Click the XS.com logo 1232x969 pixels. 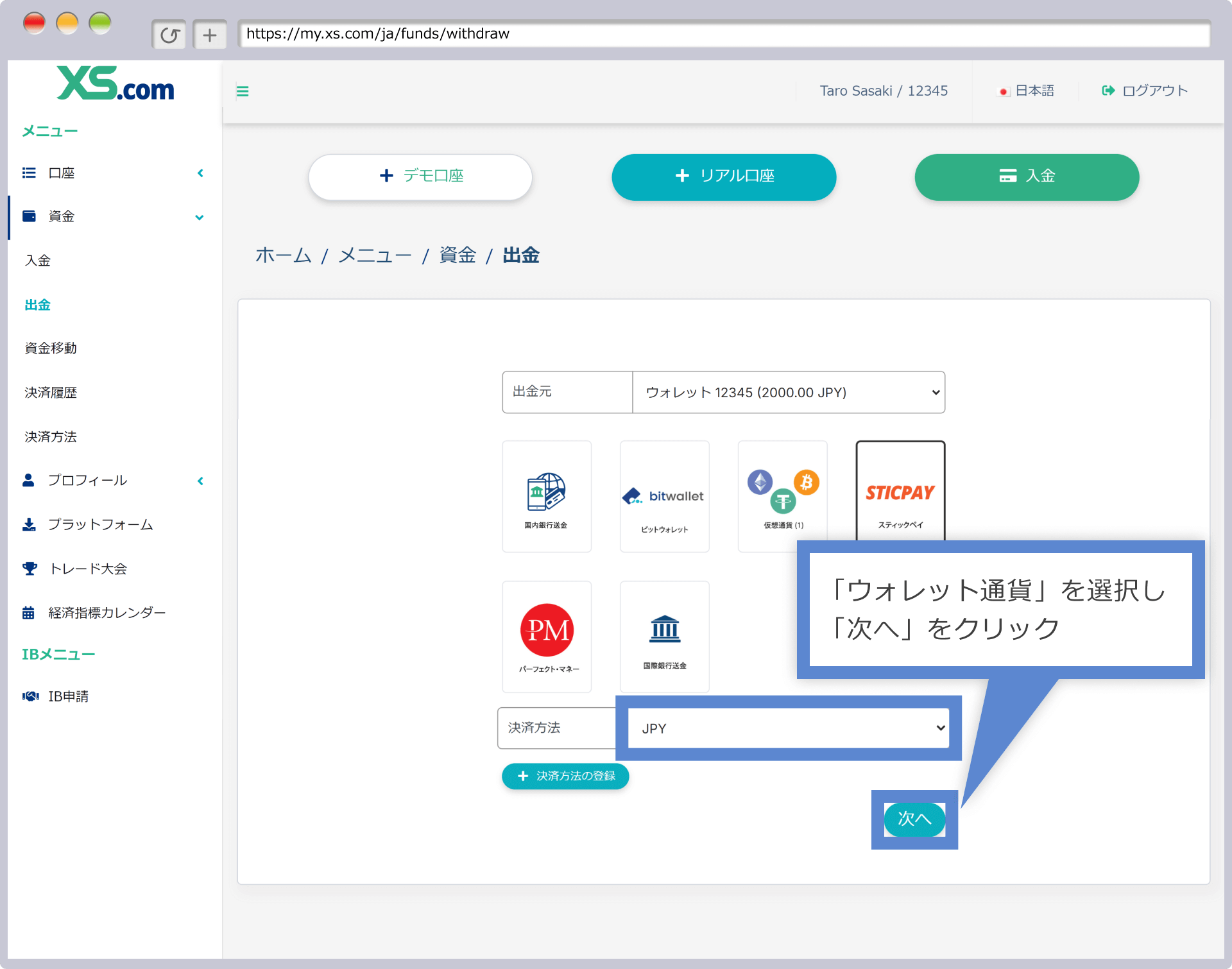(116, 84)
